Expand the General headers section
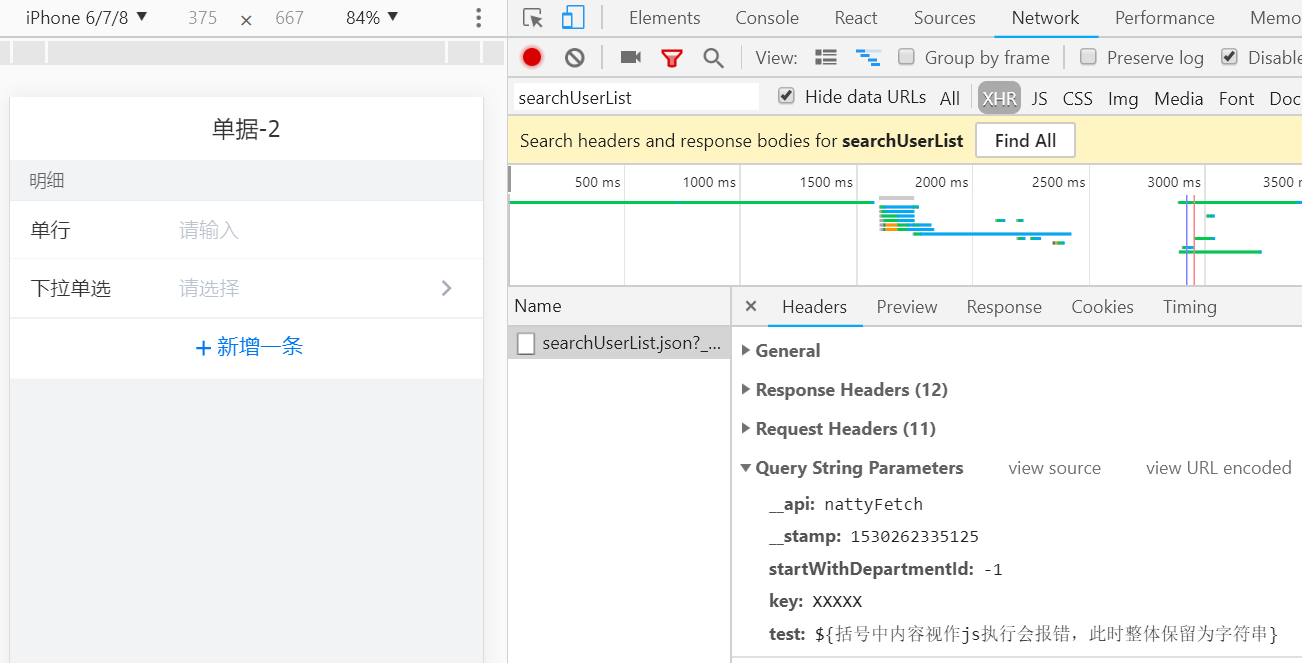Viewport: 1302px width, 663px height. coord(746,351)
